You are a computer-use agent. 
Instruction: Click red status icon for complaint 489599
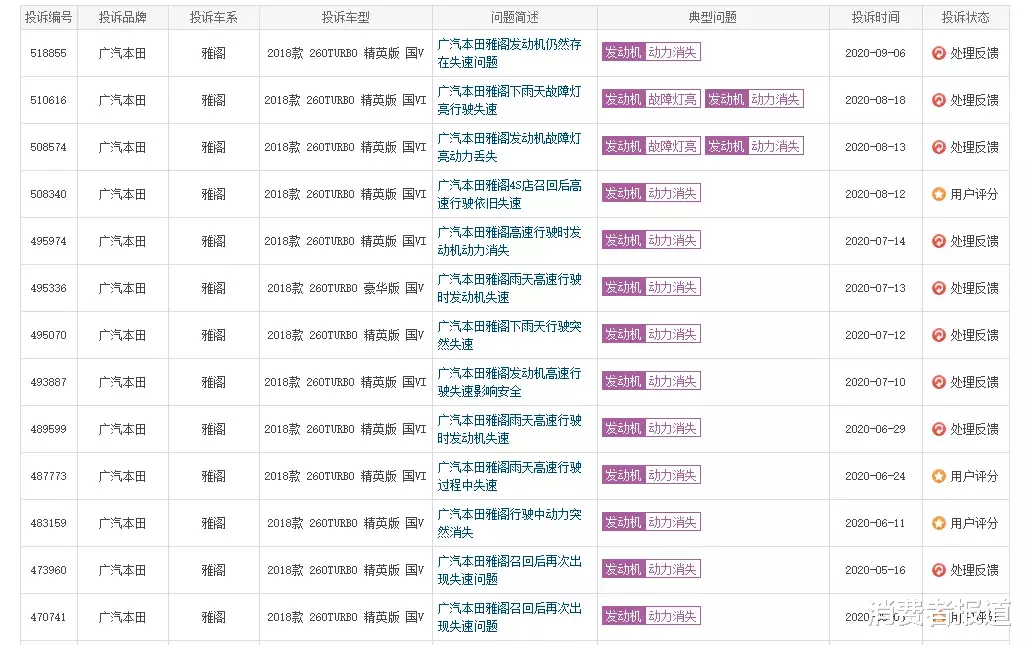point(938,429)
